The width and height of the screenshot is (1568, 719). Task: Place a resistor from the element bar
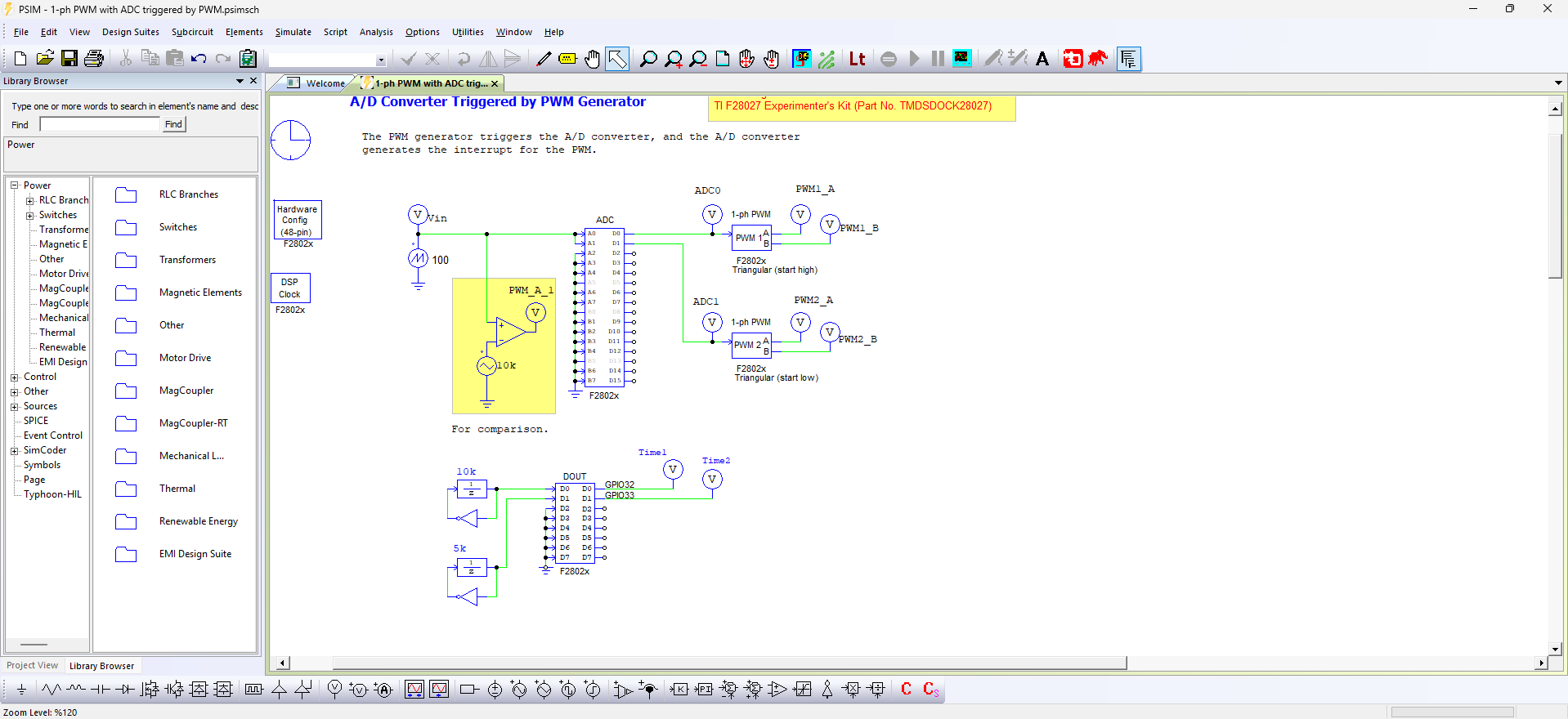pyautogui.click(x=52, y=690)
